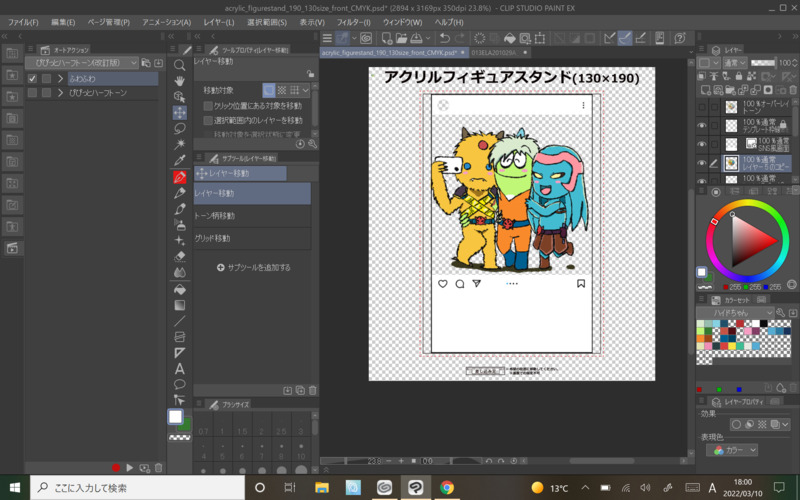Select the Gradient tool
This screenshot has width=800, height=500.
pyautogui.click(x=180, y=305)
